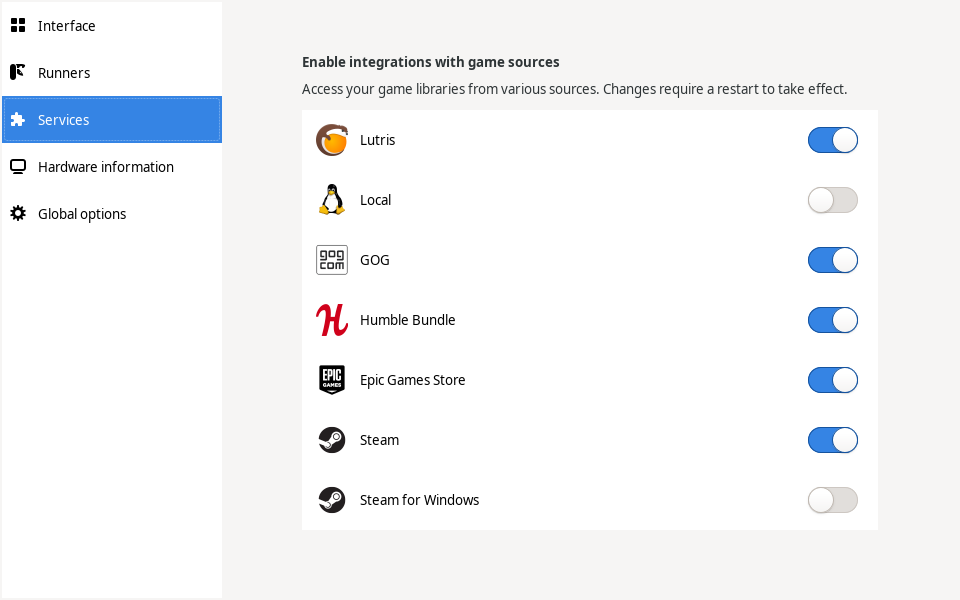Click the grid icon beside Interface

tap(18, 25)
